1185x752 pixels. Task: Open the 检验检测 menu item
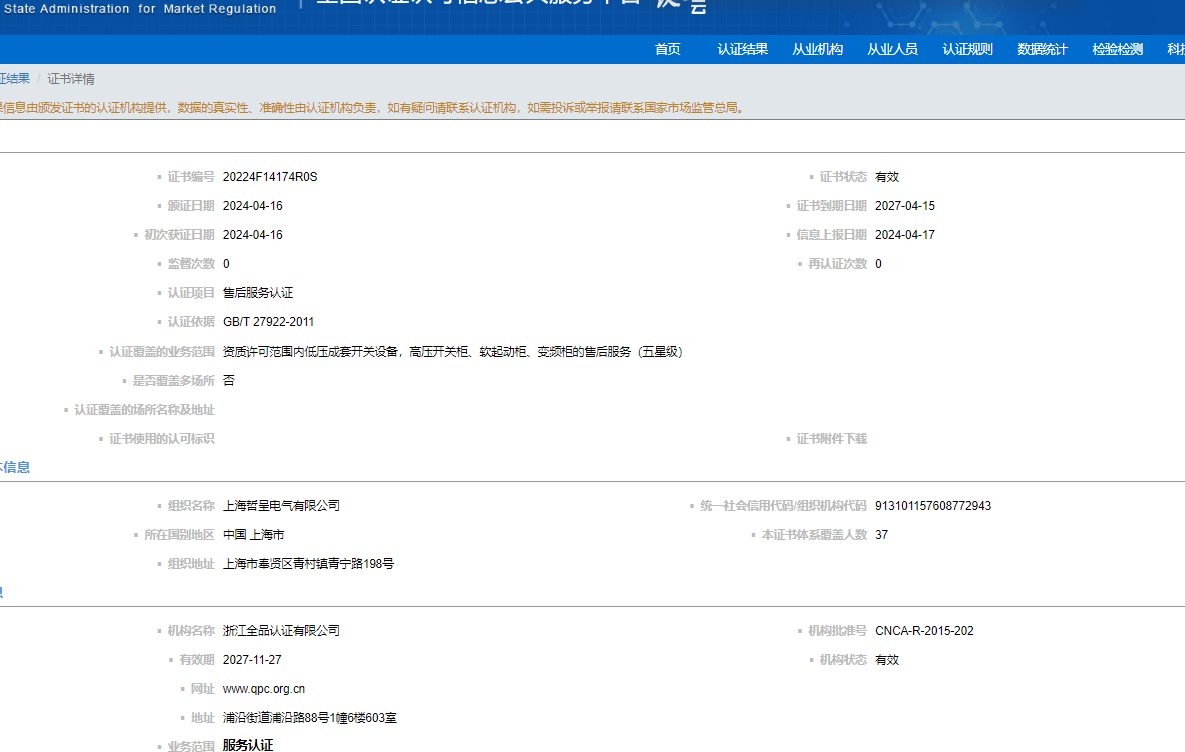[x=1117, y=49]
